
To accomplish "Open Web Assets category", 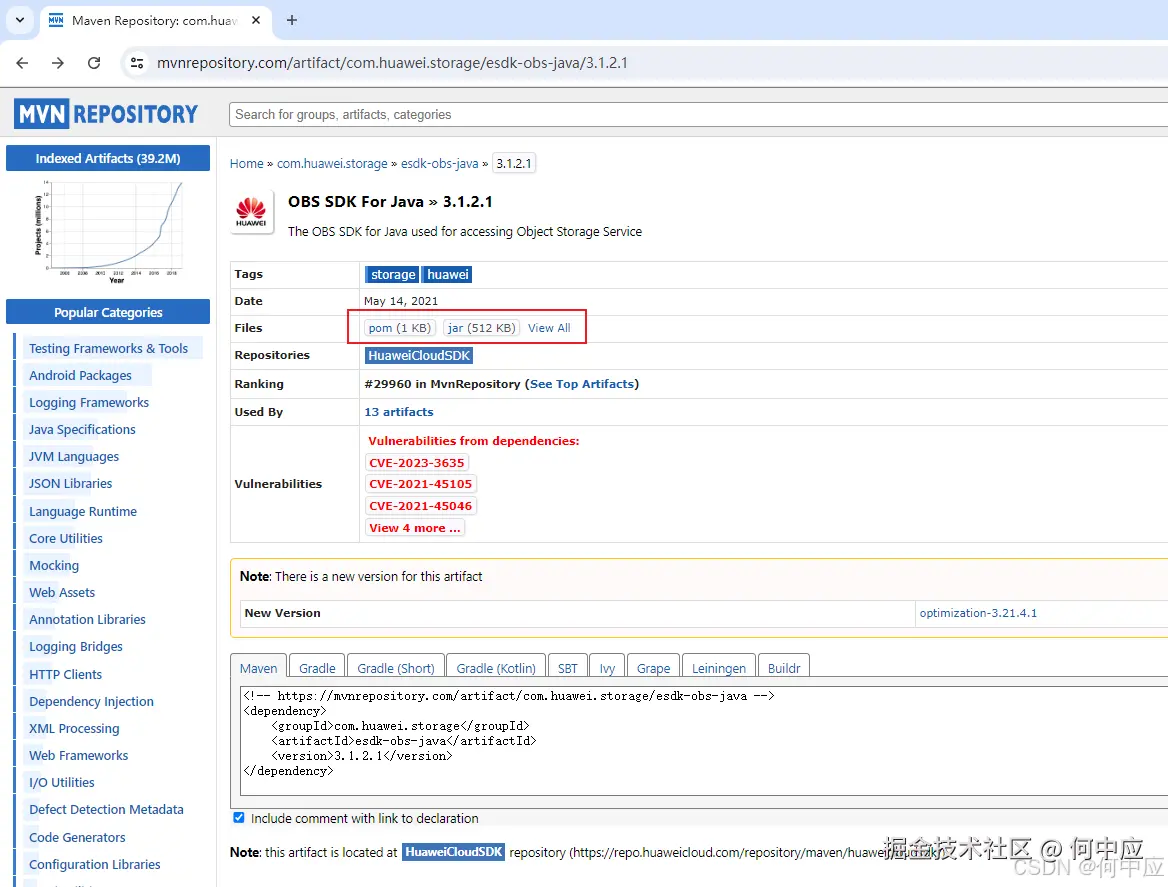I will [x=62, y=592].
